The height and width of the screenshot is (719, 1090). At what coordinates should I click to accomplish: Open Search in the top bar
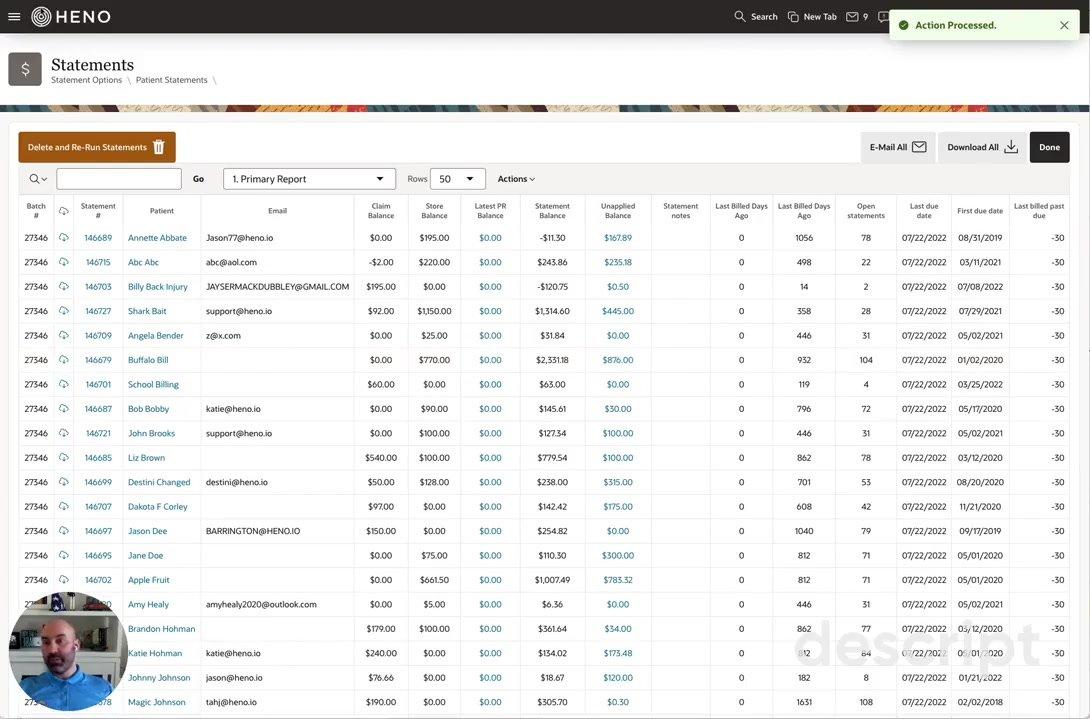point(755,16)
